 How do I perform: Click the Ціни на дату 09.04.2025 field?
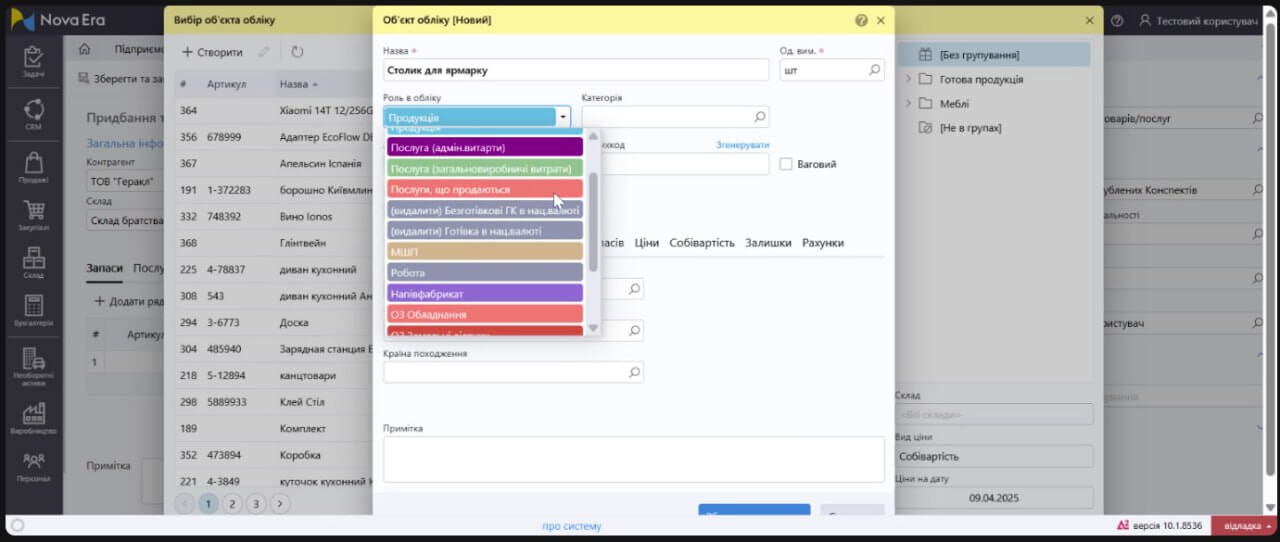point(993,497)
